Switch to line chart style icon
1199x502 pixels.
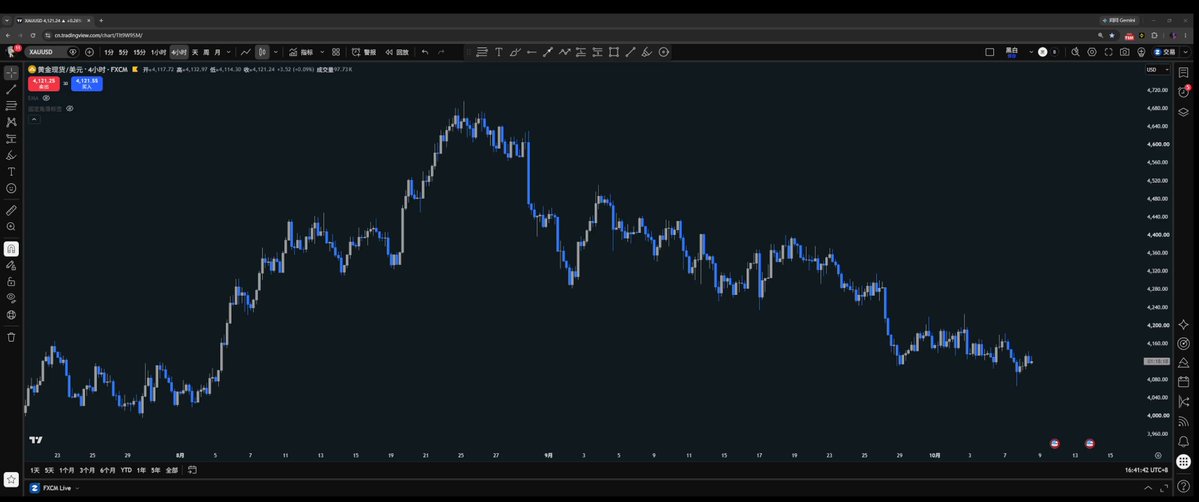click(x=245, y=52)
